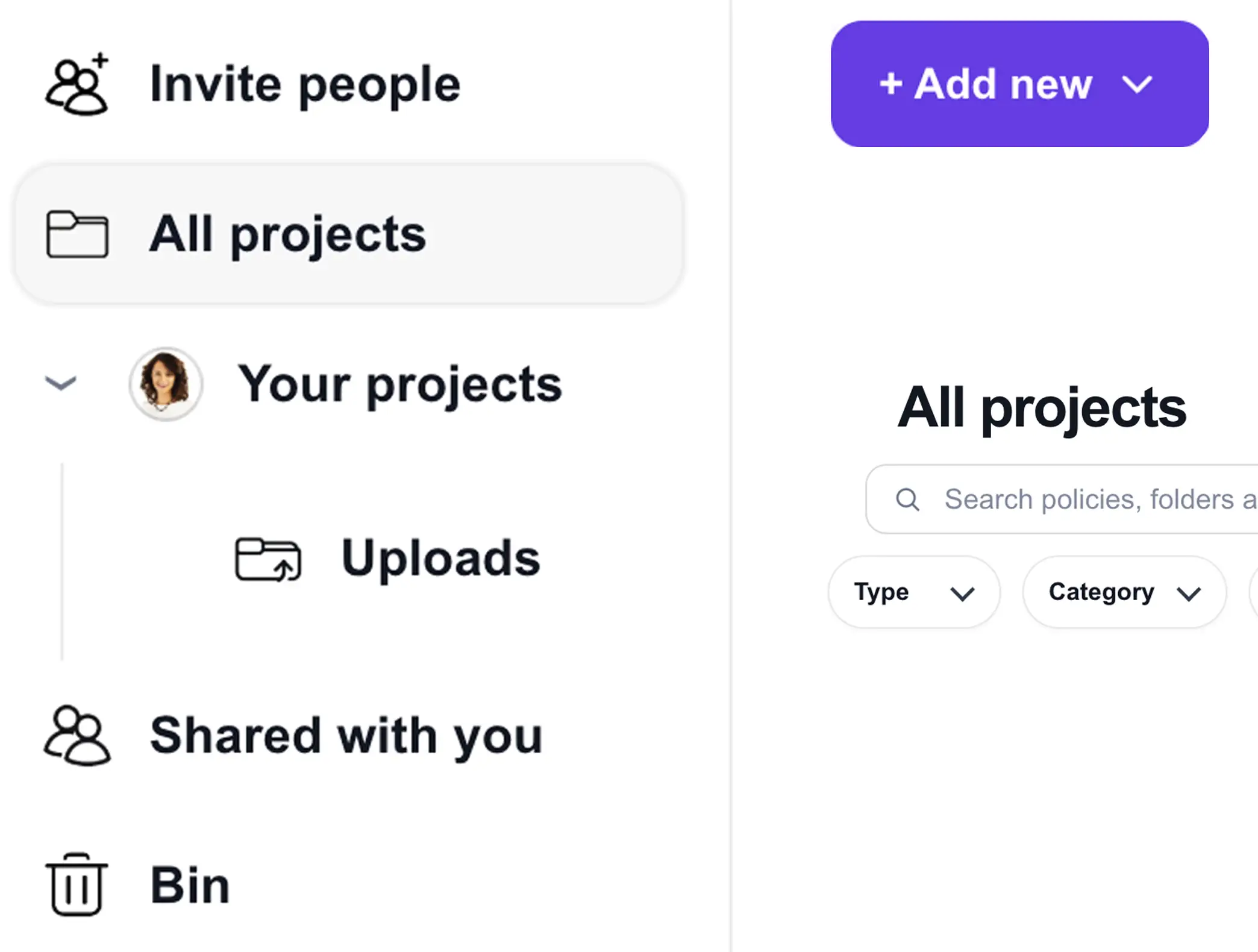Collapse the Your projects section chevron
Viewport: 1258px width, 952px height.
pyautogui.click(x=61, y=383)
